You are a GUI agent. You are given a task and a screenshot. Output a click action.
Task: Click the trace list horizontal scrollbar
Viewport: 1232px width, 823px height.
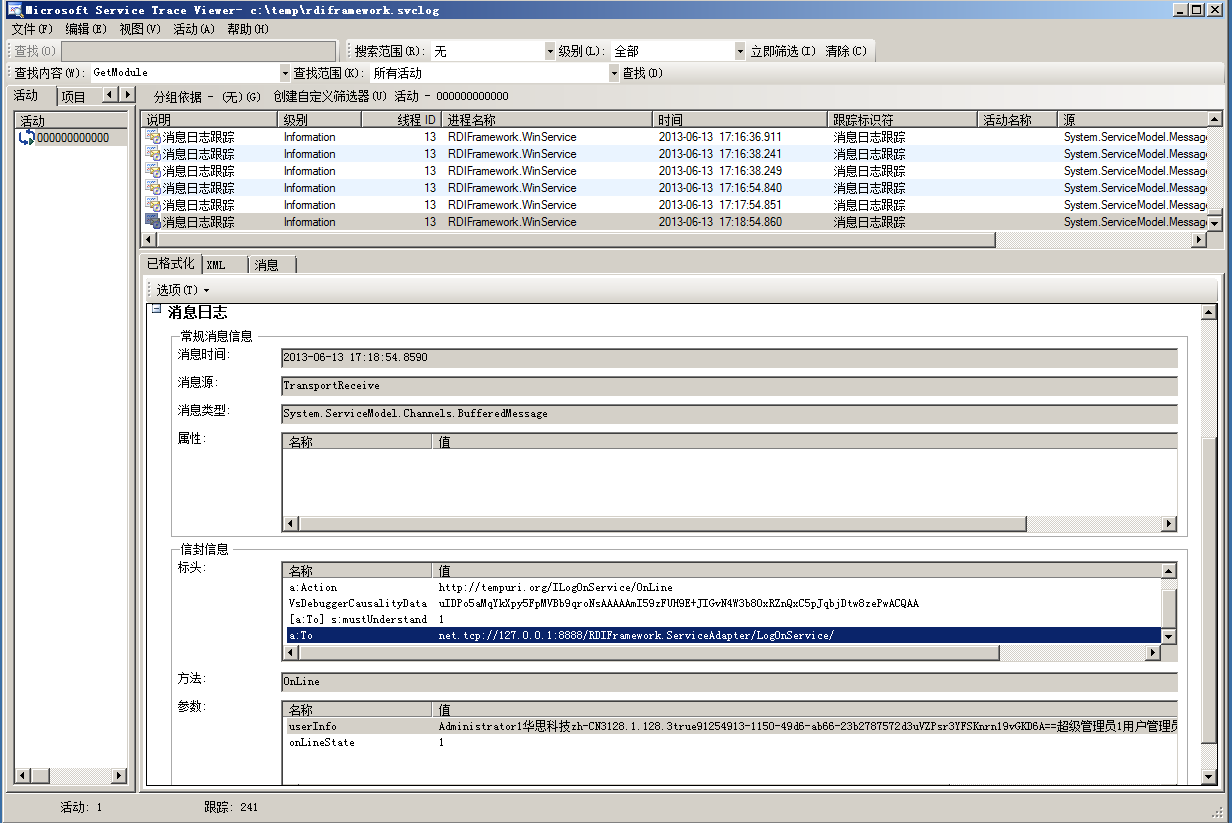[x=570, y=240]
